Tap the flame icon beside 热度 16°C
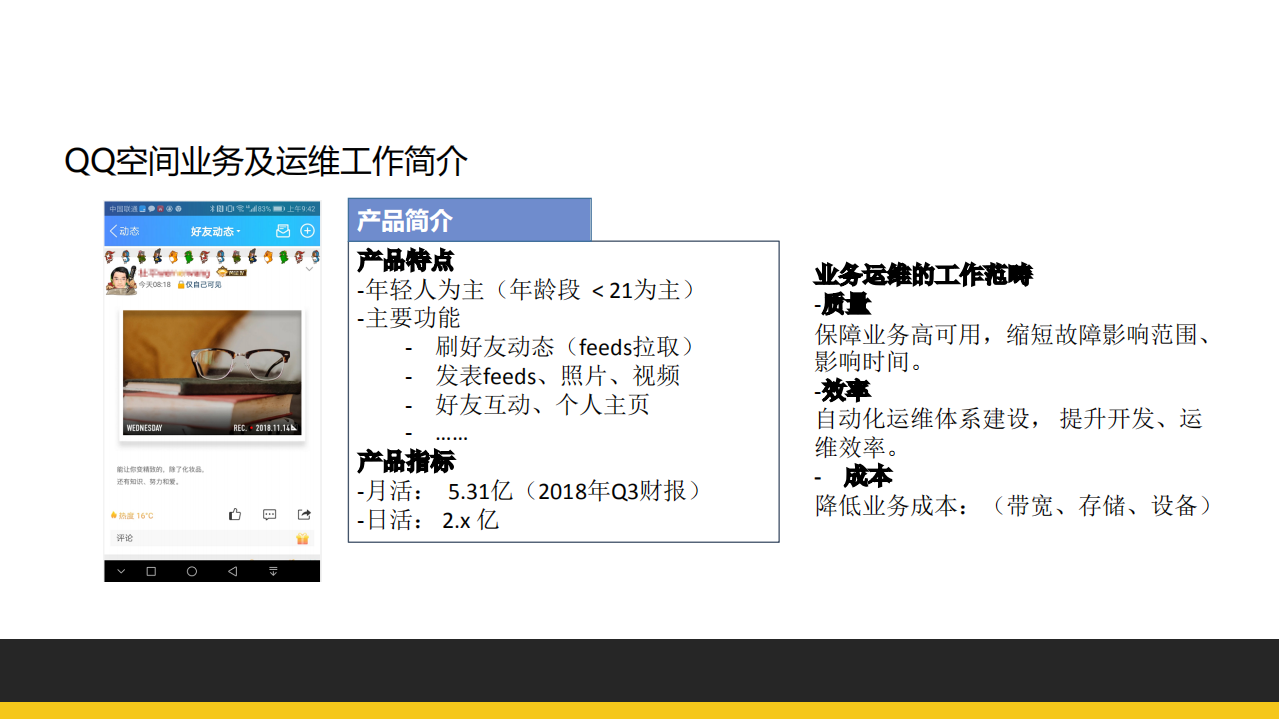This screenshot has width=1279, height=719. [x=113, y=515]
